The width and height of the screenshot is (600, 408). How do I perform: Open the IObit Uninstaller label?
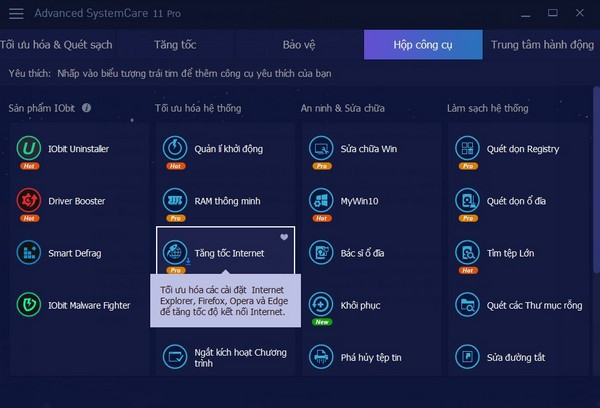(x=78, y=149)
